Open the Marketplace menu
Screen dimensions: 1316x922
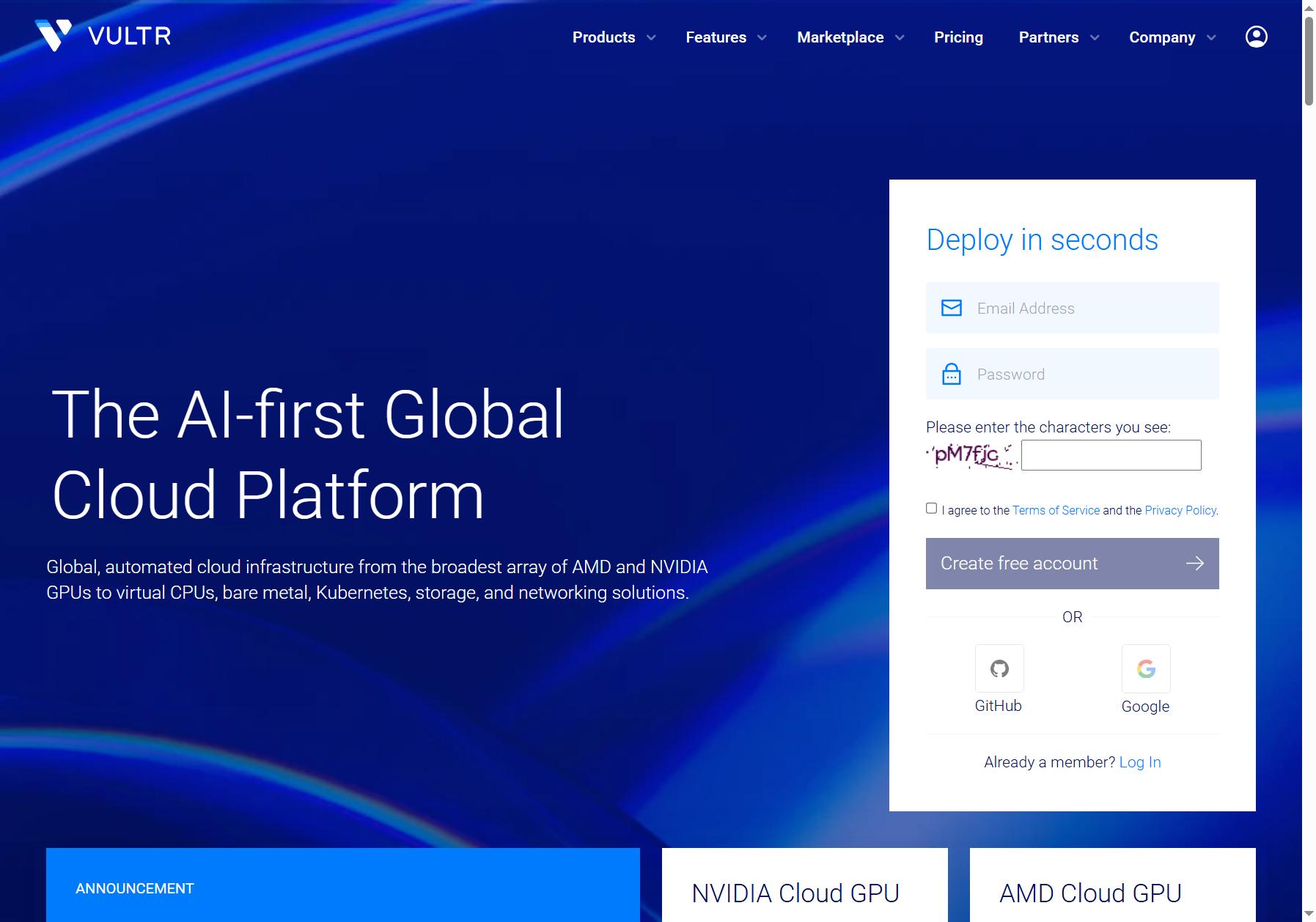[840, 37]
